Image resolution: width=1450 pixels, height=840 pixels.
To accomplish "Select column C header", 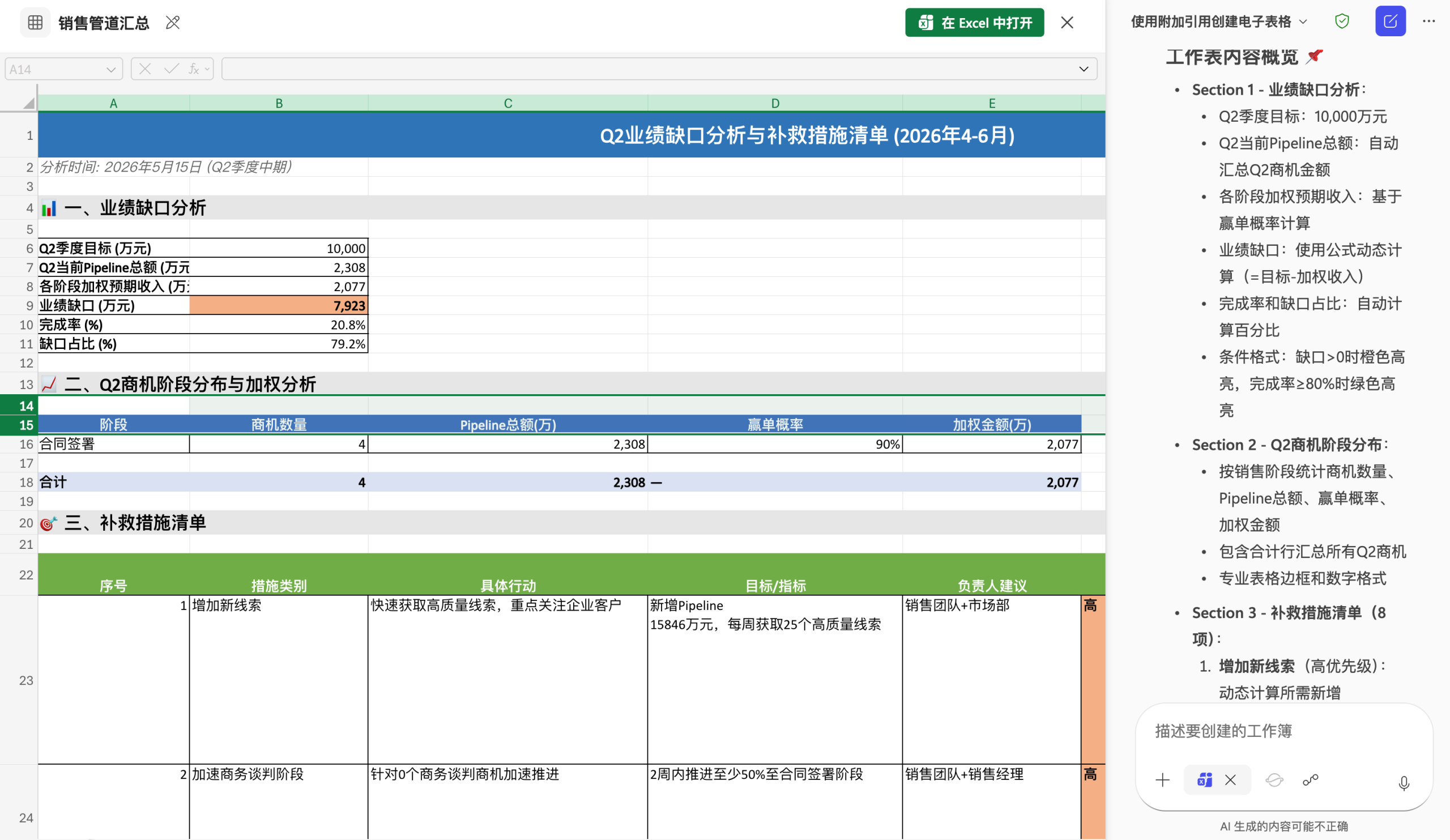I will coord(507,103).
